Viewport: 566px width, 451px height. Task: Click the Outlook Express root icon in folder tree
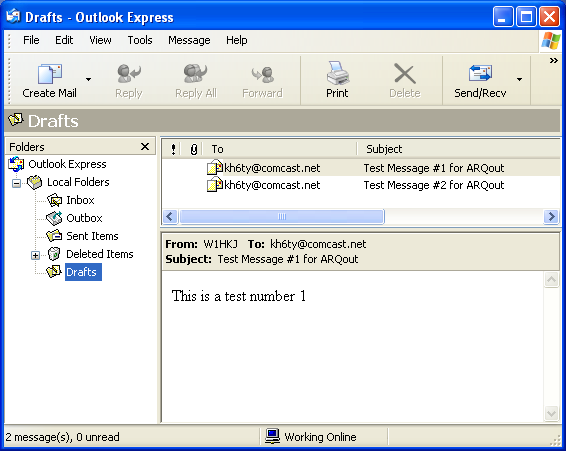tap(16, 164)
